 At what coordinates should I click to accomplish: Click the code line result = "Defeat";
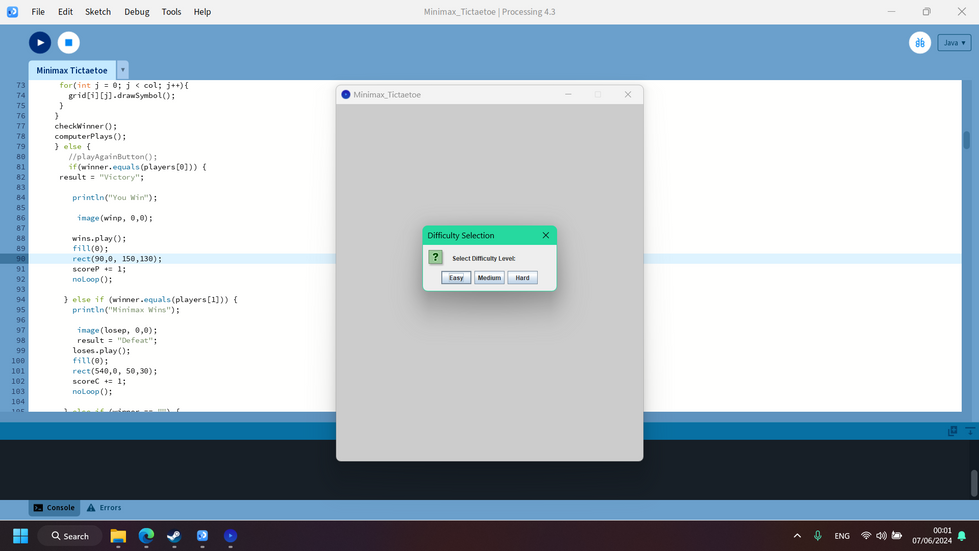pos(117,340)
